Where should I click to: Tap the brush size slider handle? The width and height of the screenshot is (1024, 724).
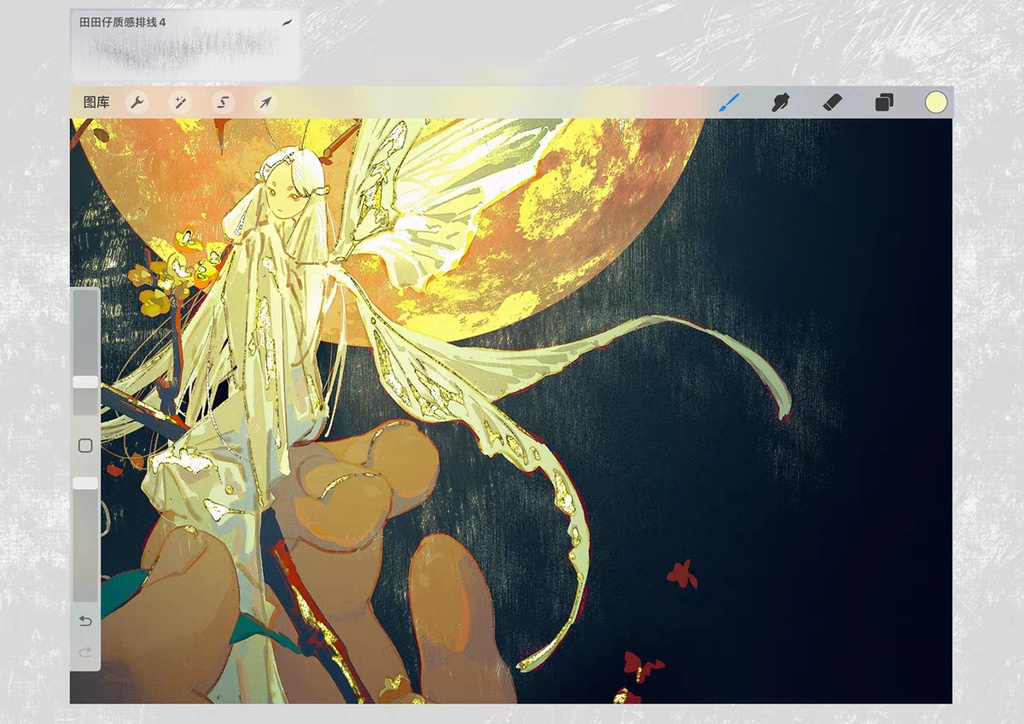tap(85, 381)
